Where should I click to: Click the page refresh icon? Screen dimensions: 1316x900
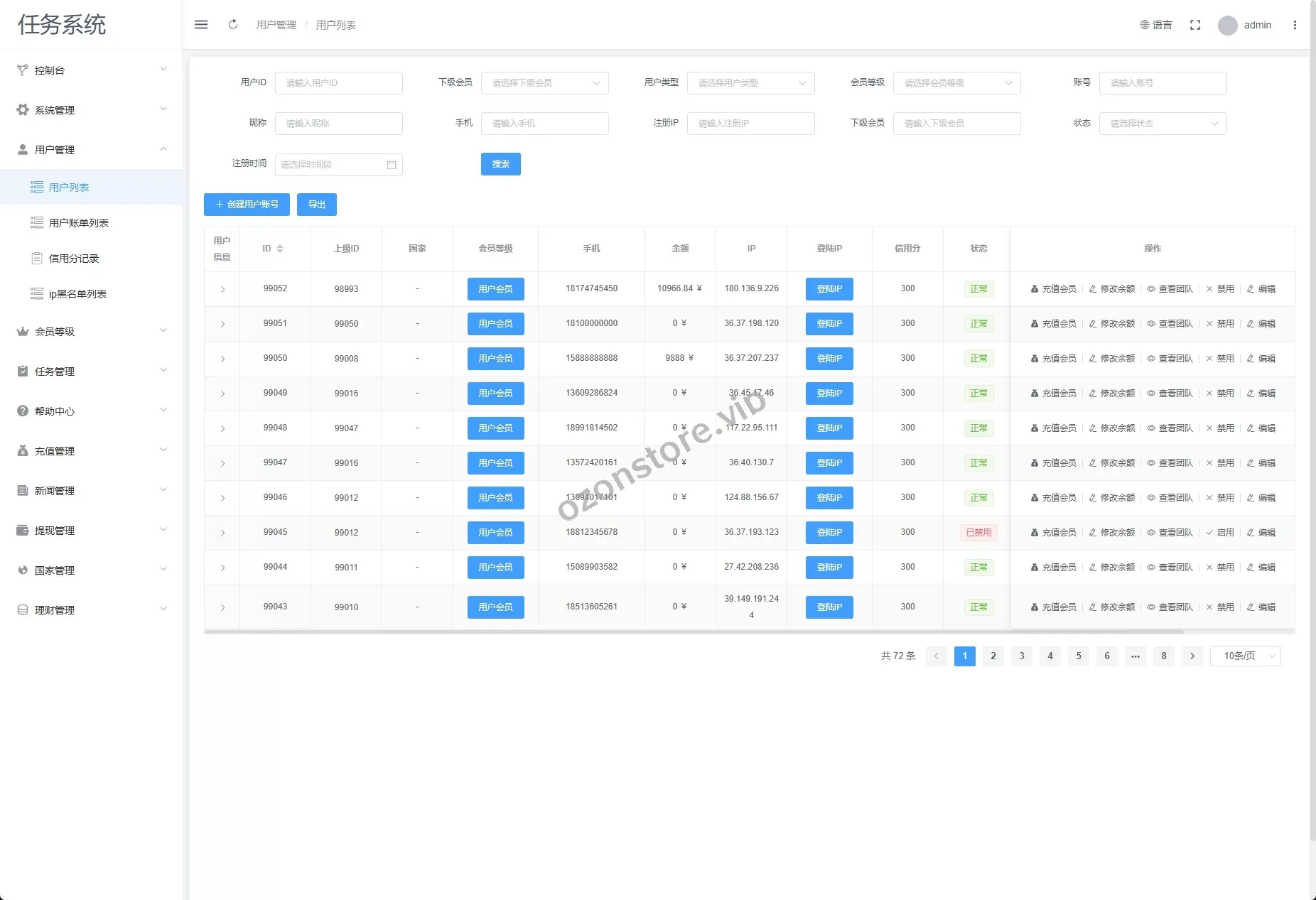pyautogui.click(x=232, y=25)
